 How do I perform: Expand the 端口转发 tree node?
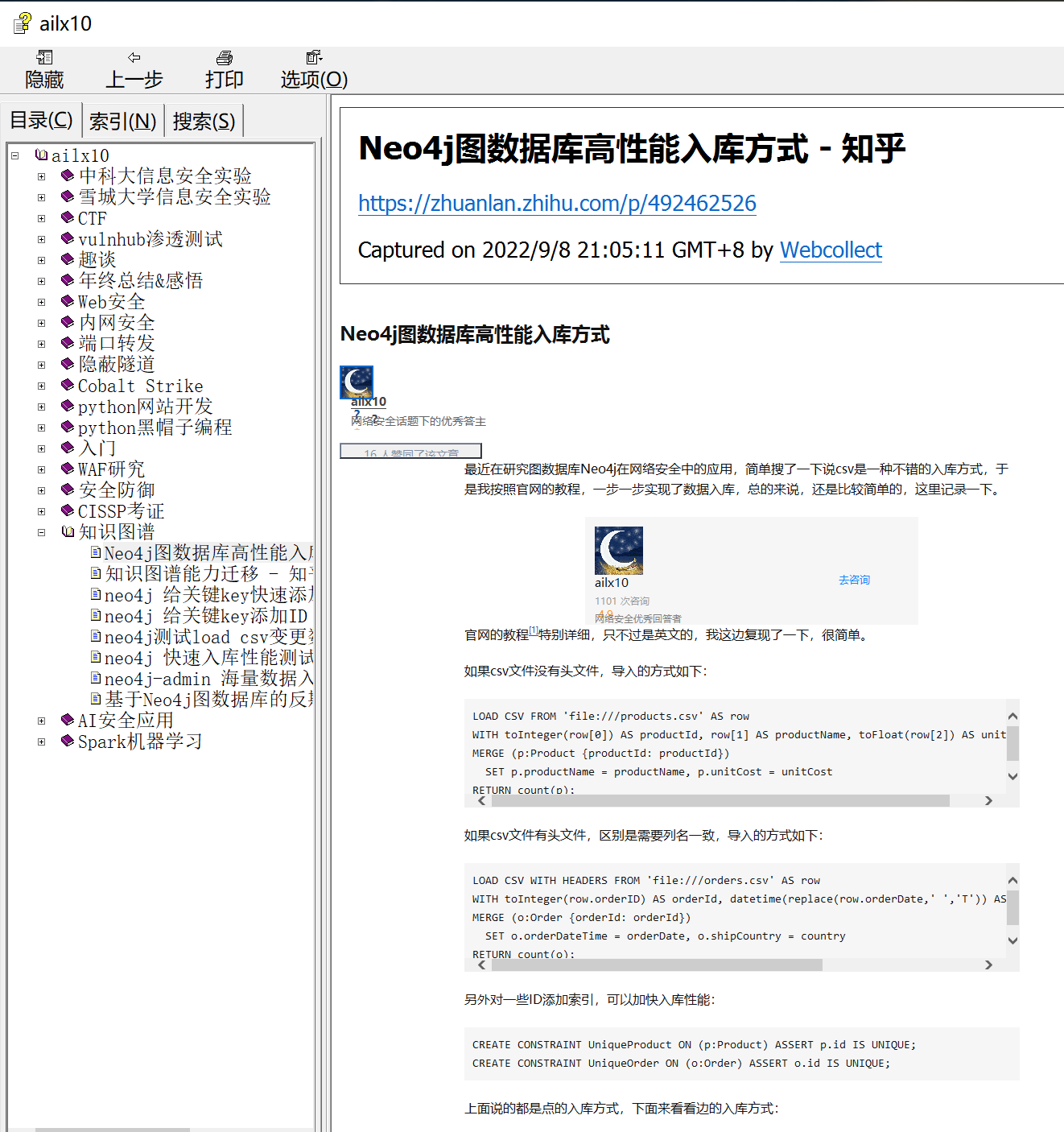41,344
